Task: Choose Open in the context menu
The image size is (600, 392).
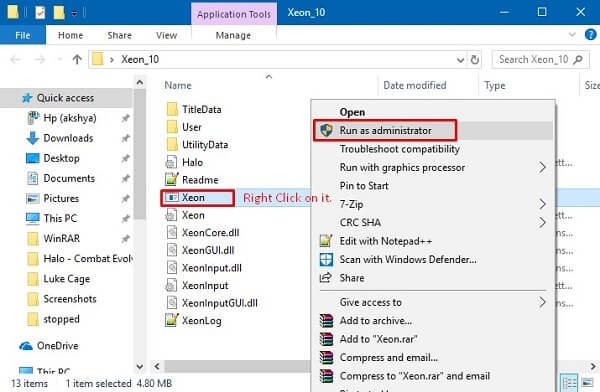Action: point(352,112)
